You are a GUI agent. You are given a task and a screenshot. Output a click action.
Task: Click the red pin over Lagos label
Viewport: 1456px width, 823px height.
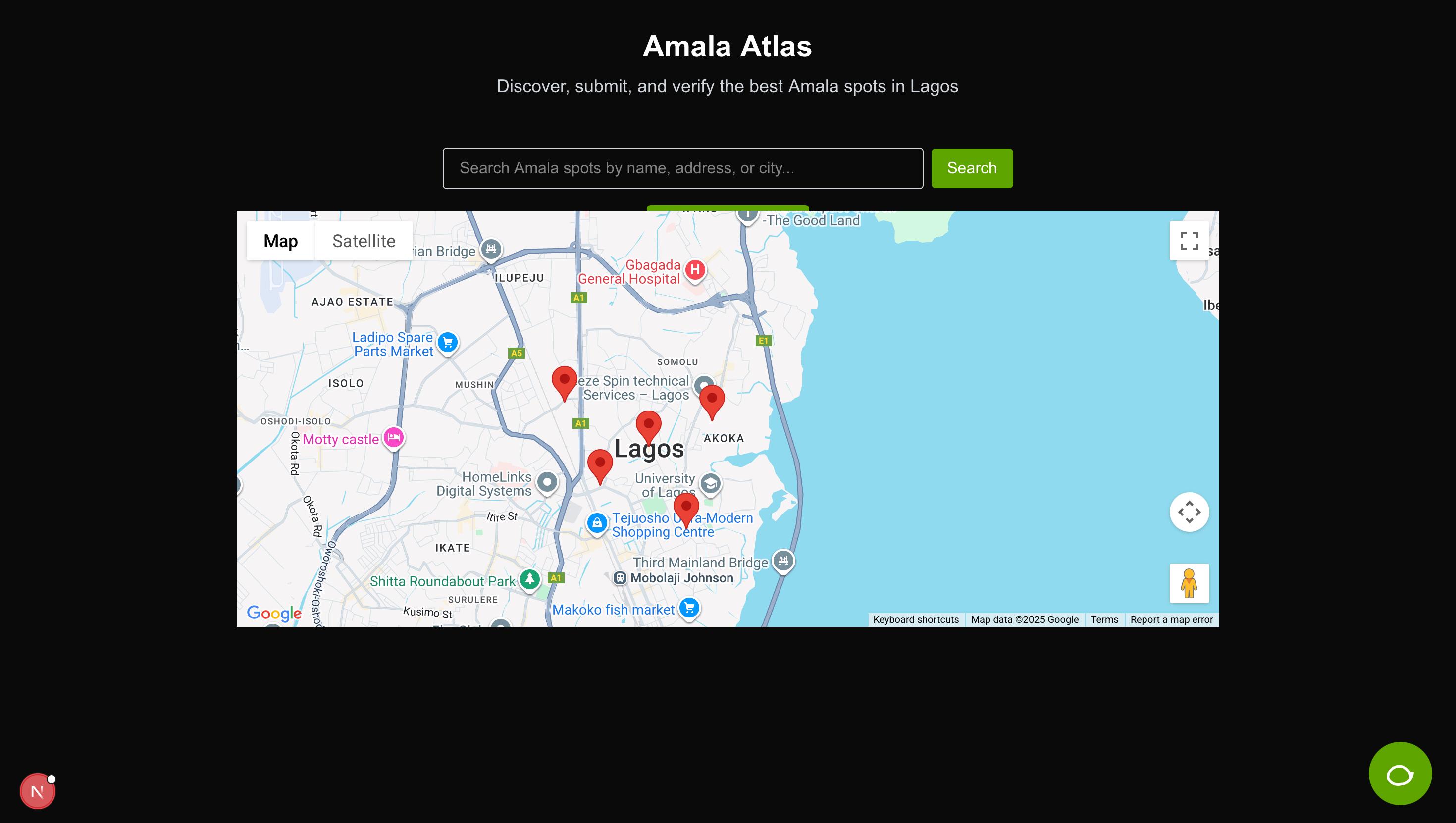point(648,426)
